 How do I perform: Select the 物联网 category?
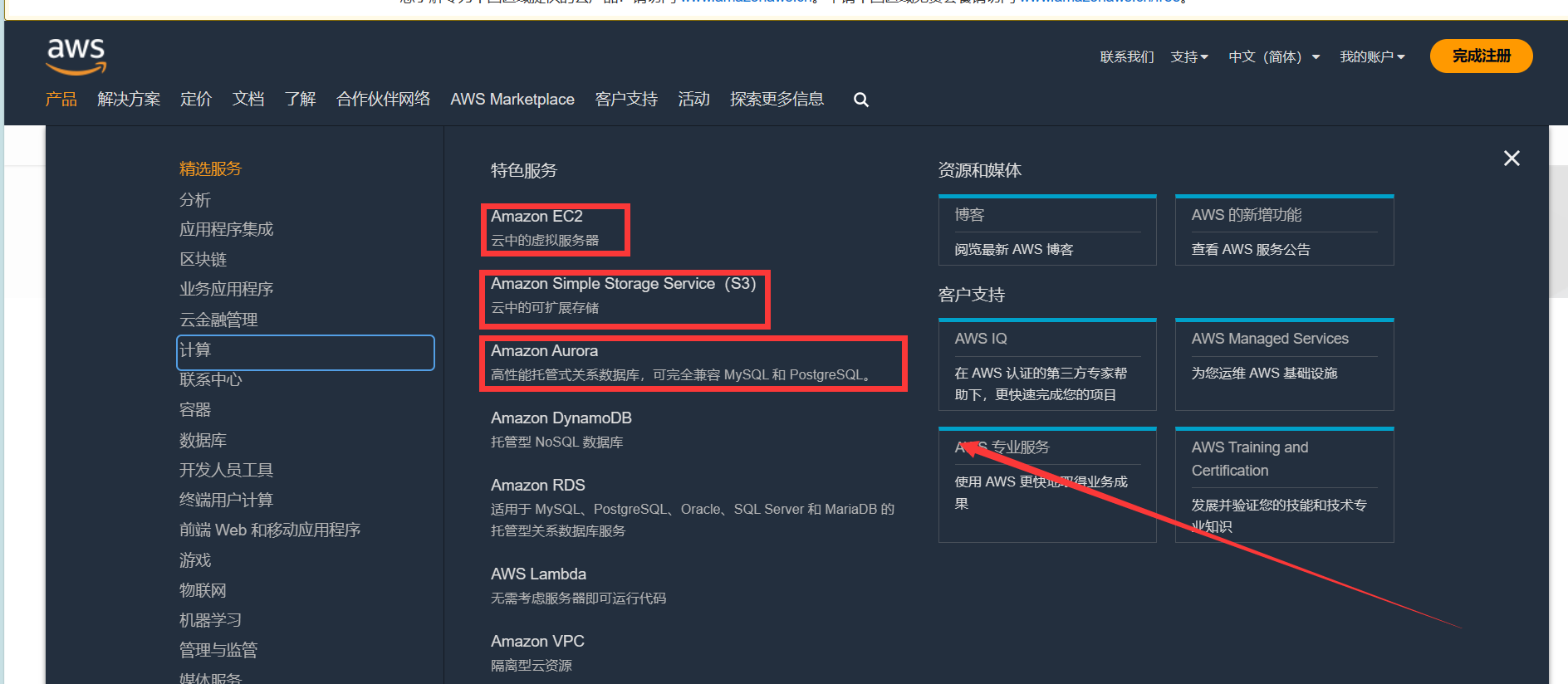(x=203, y=590)
